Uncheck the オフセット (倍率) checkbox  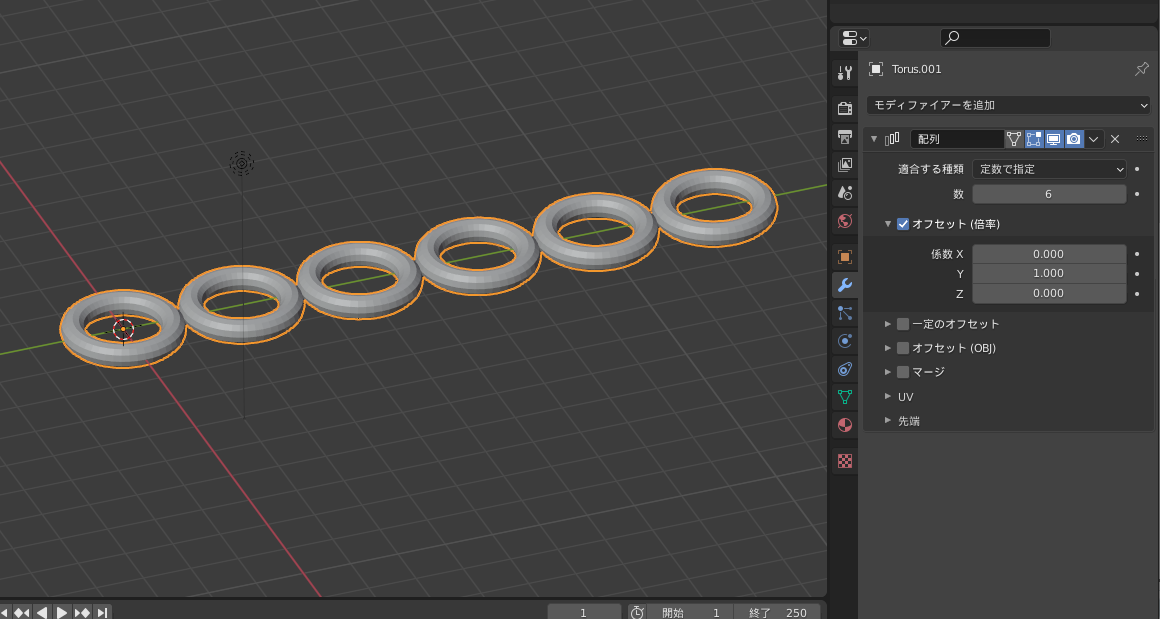pyautogui.click(x=903, y=223)
